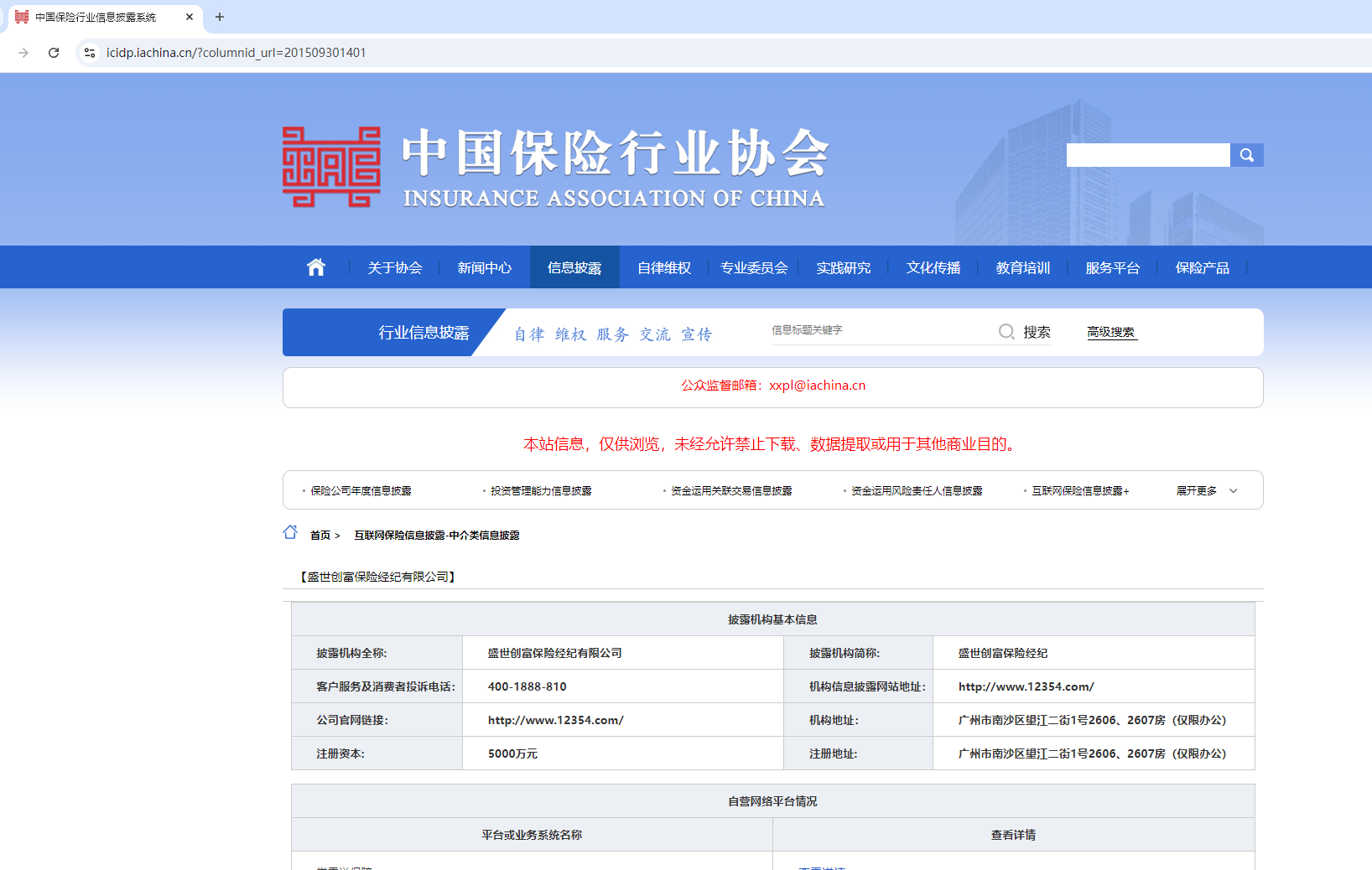This screenshot has height=870, width=1372.
Task: Close the 中国保险行业信息披露系统 browser tab
Action: click(190, 17)
